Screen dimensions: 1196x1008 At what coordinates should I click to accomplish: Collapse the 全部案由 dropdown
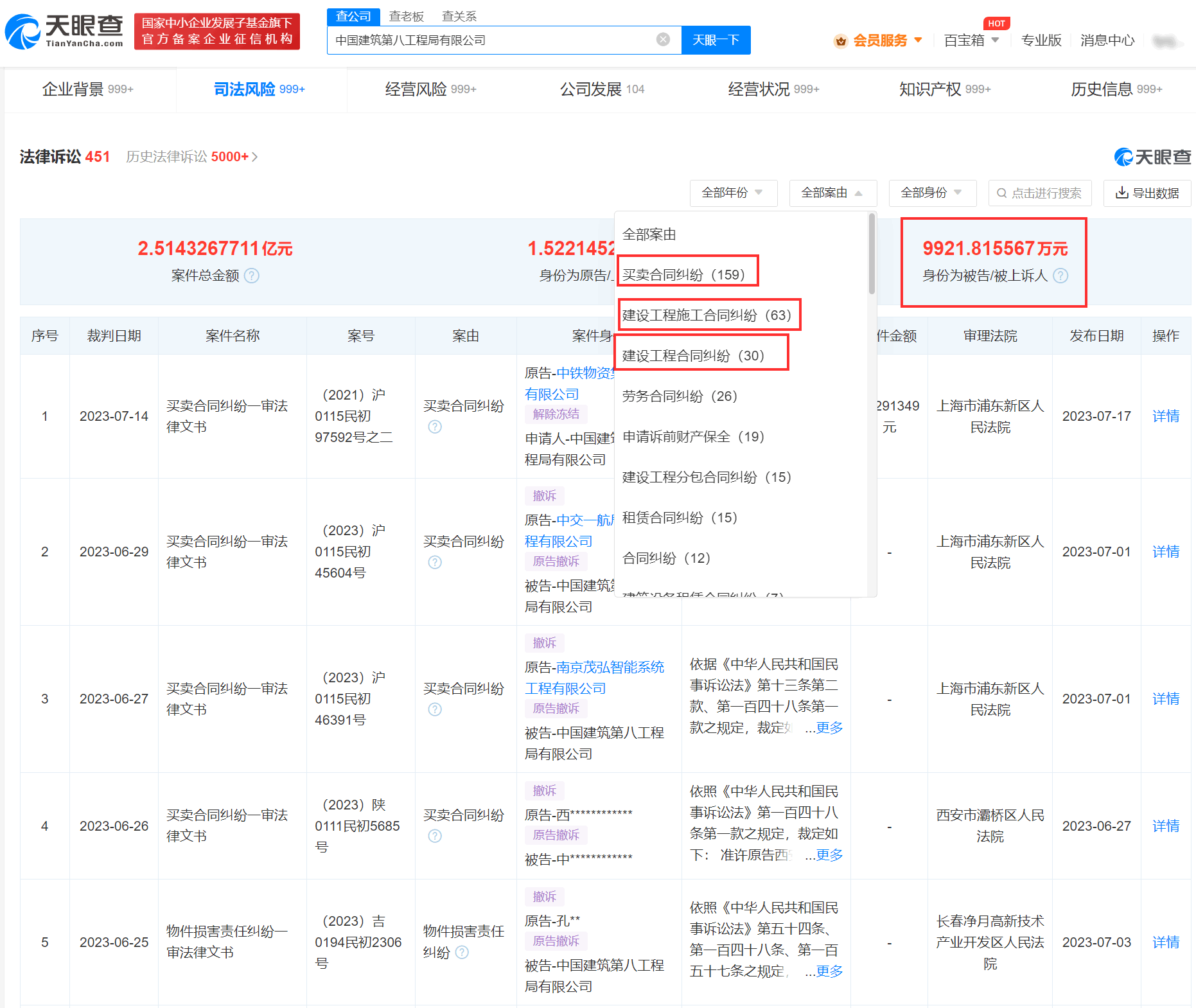click(832, 193)
